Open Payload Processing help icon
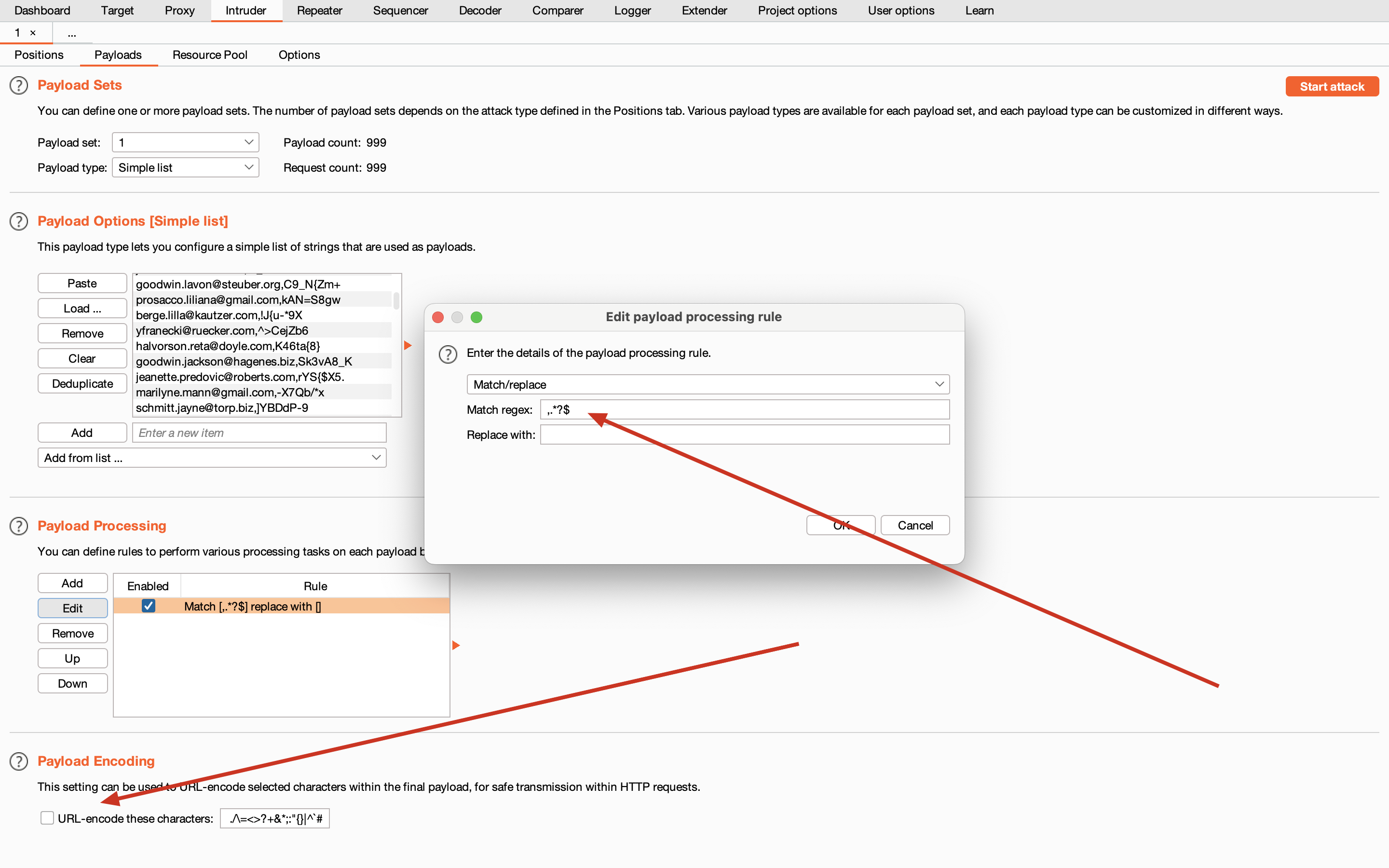The width and height of the screenshot is (1389, 868). click(x=19, y=526)
